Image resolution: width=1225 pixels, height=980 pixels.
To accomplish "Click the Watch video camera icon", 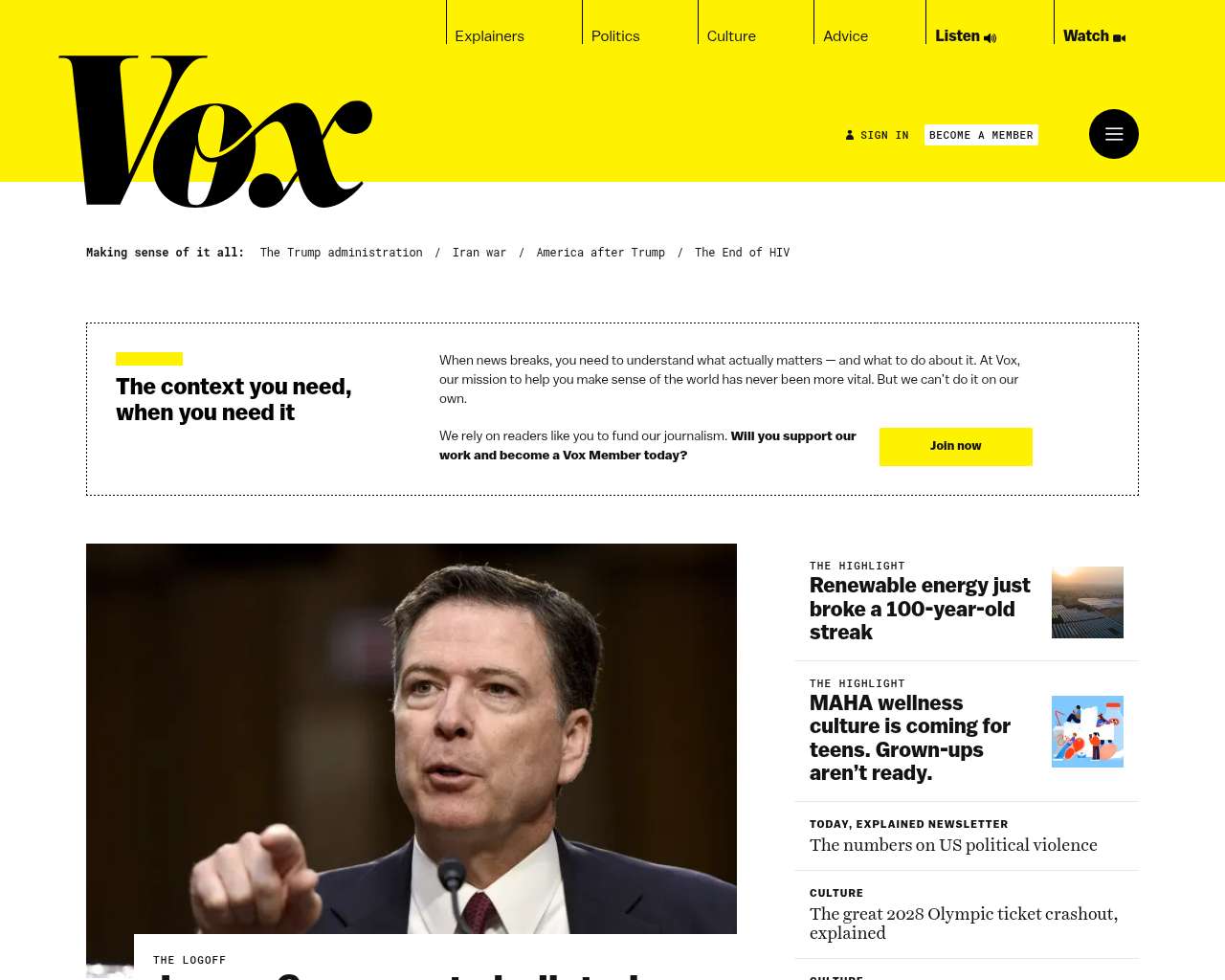I will (x=1120, y=38).
